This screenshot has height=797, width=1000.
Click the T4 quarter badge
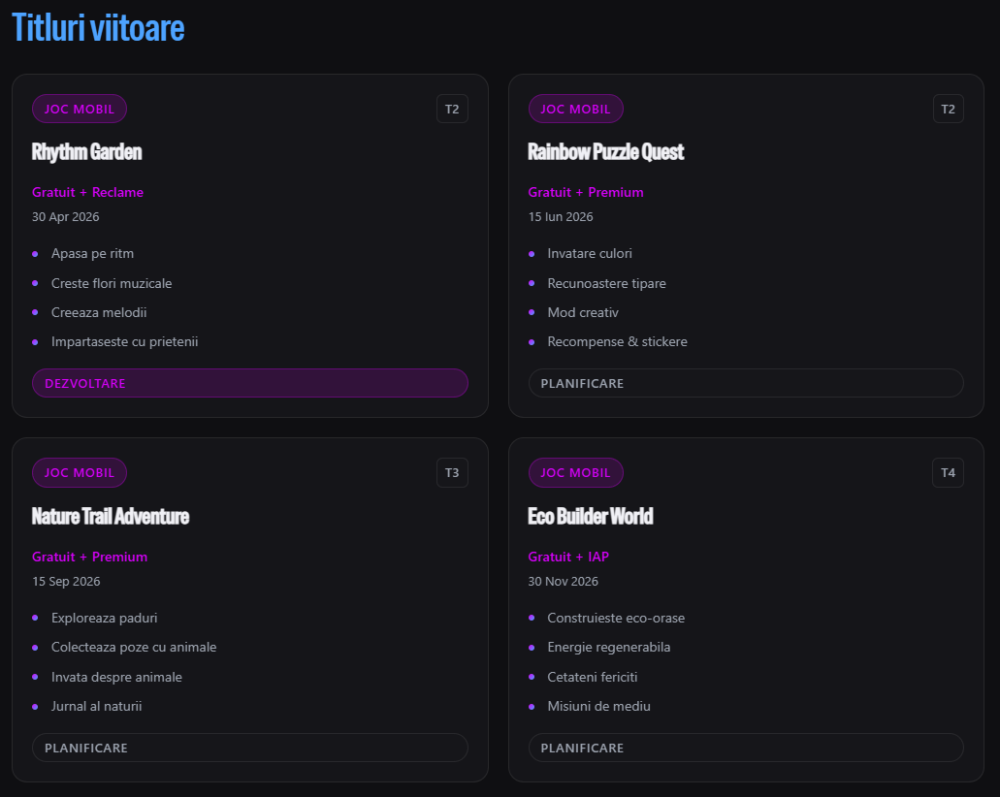[948, 473]
